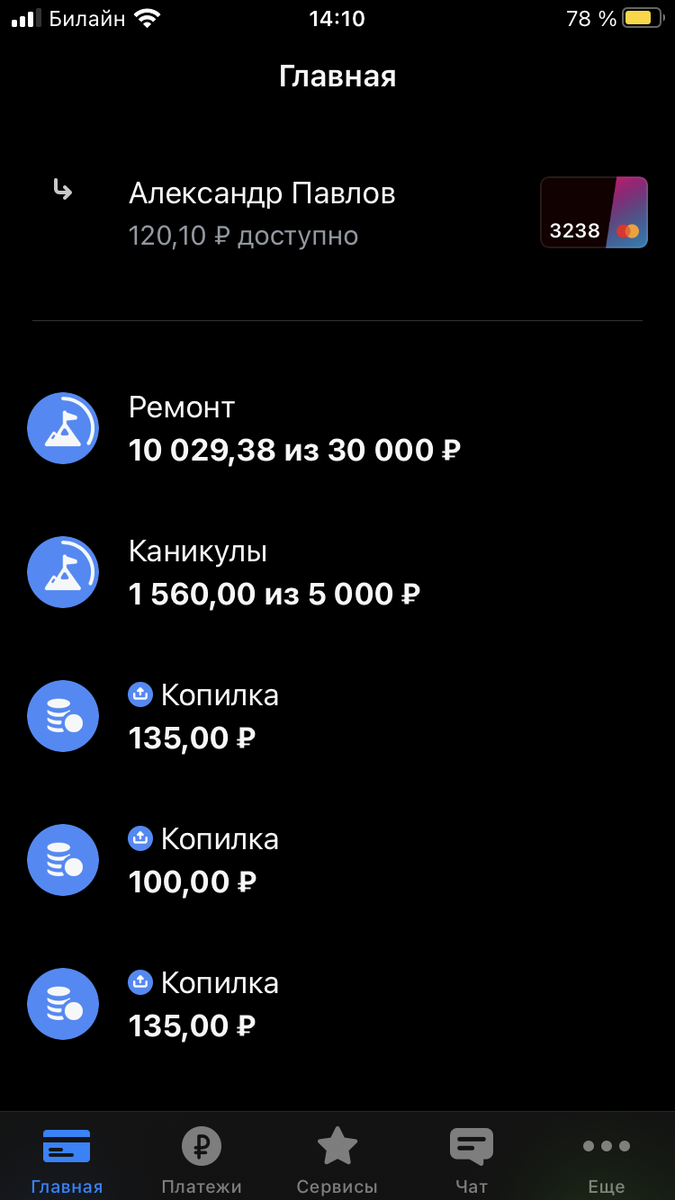Open the Платежи ruble icon in bottom bar
This screenshot has width=675, height=1200.
pyautogui.click(x=202, y=1146)
